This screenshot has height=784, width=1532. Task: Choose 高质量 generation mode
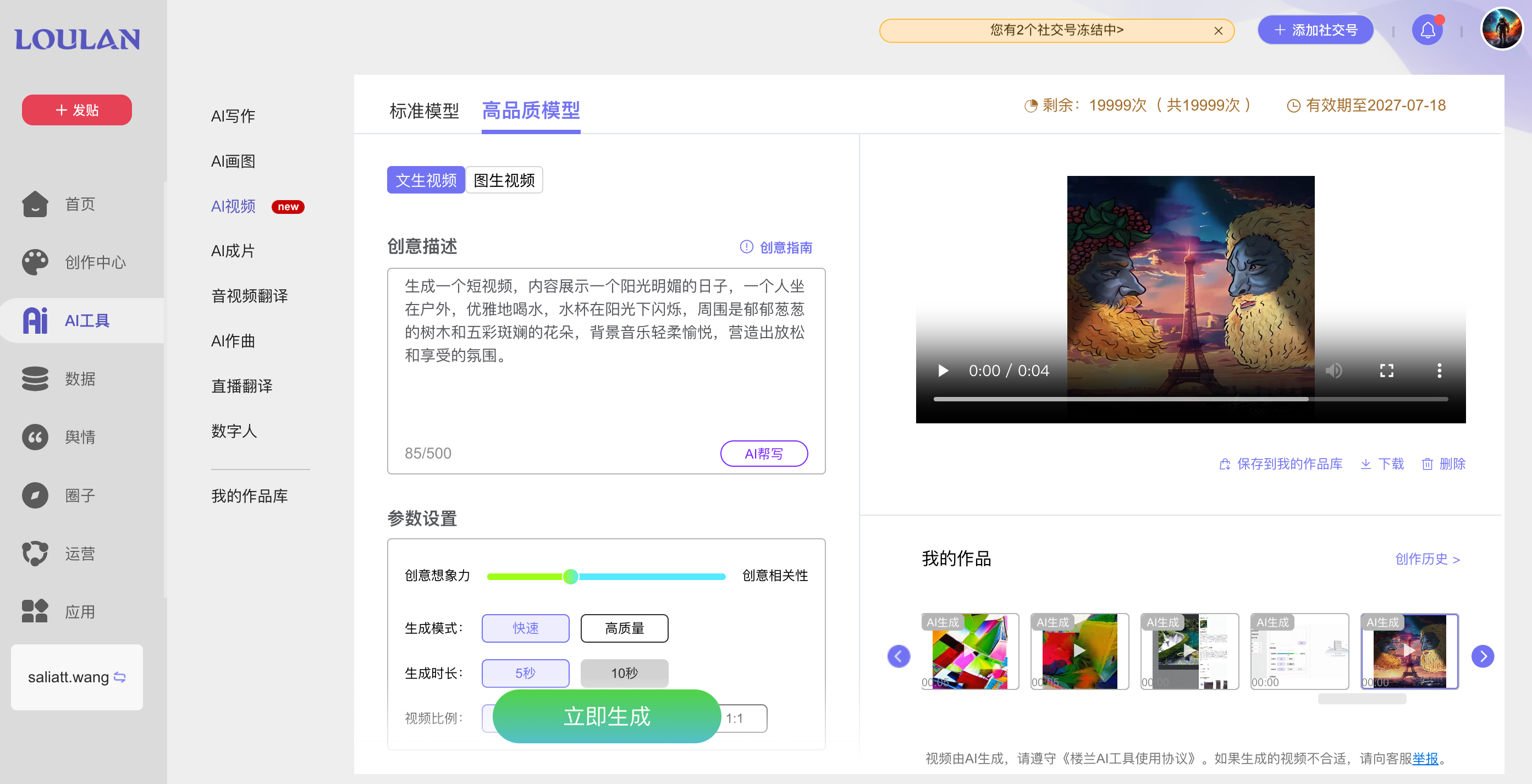625,628
